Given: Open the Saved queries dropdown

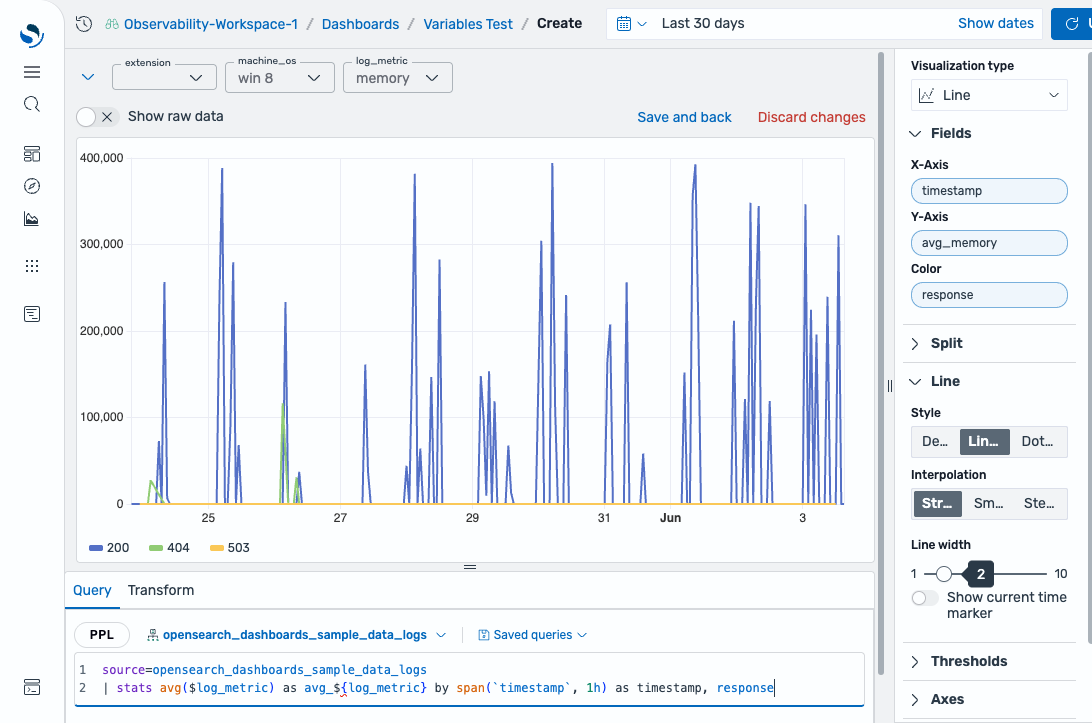Looking at the screenshot, I should coord(533,635).
